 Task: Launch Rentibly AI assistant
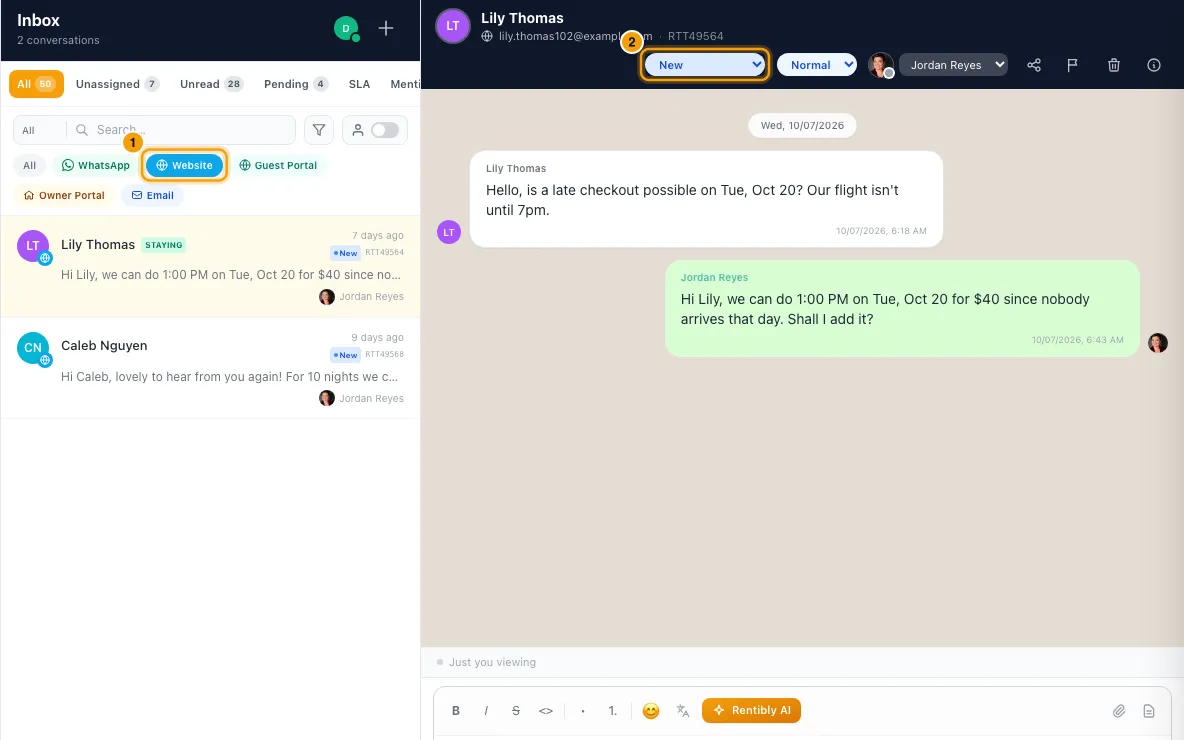tap(751, 711)
